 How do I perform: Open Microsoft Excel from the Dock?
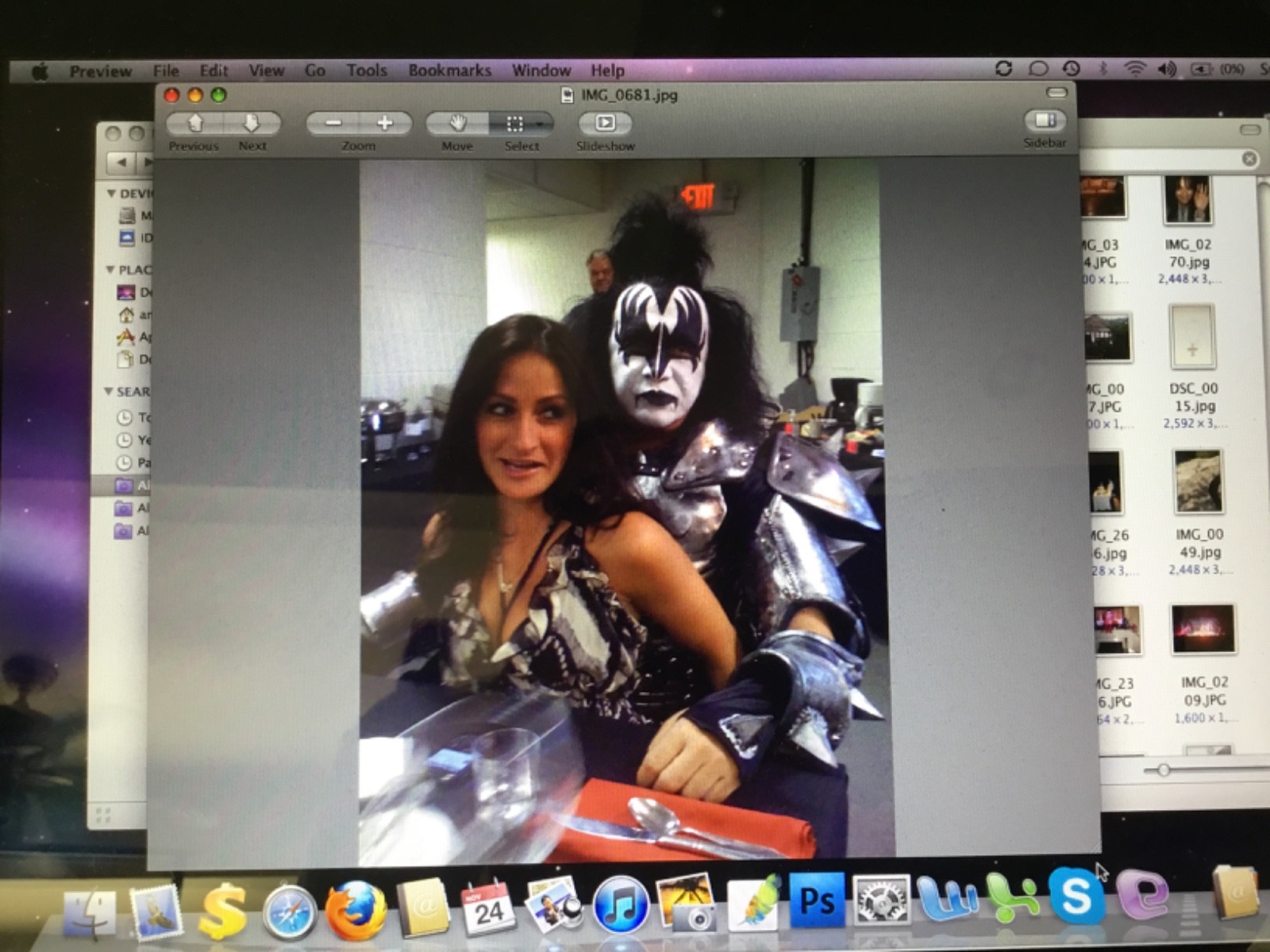coord(1013,897)
